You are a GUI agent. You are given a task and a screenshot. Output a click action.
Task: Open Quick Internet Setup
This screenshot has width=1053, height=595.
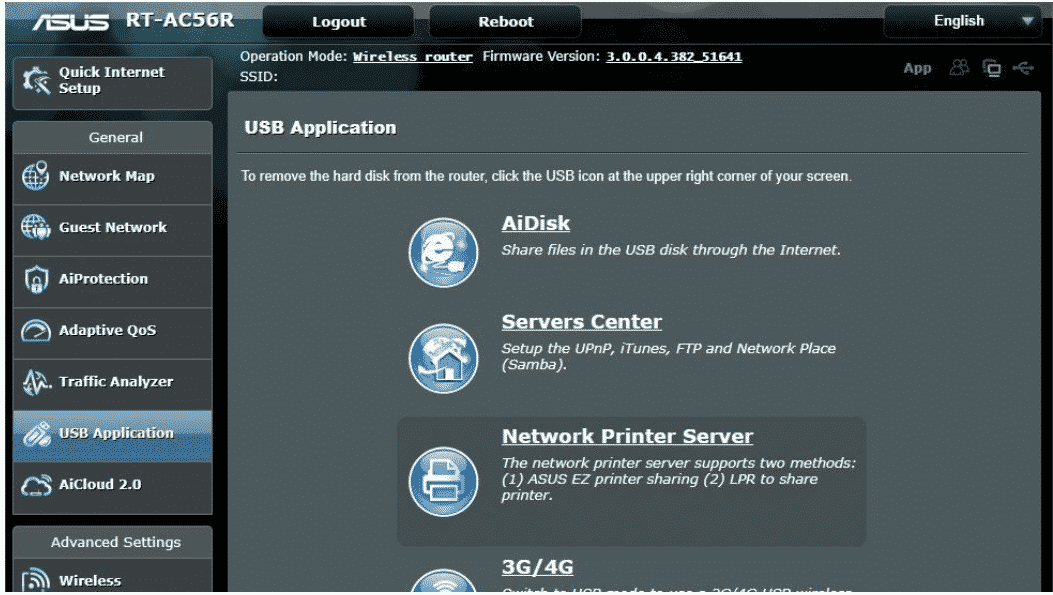(112, 81)
